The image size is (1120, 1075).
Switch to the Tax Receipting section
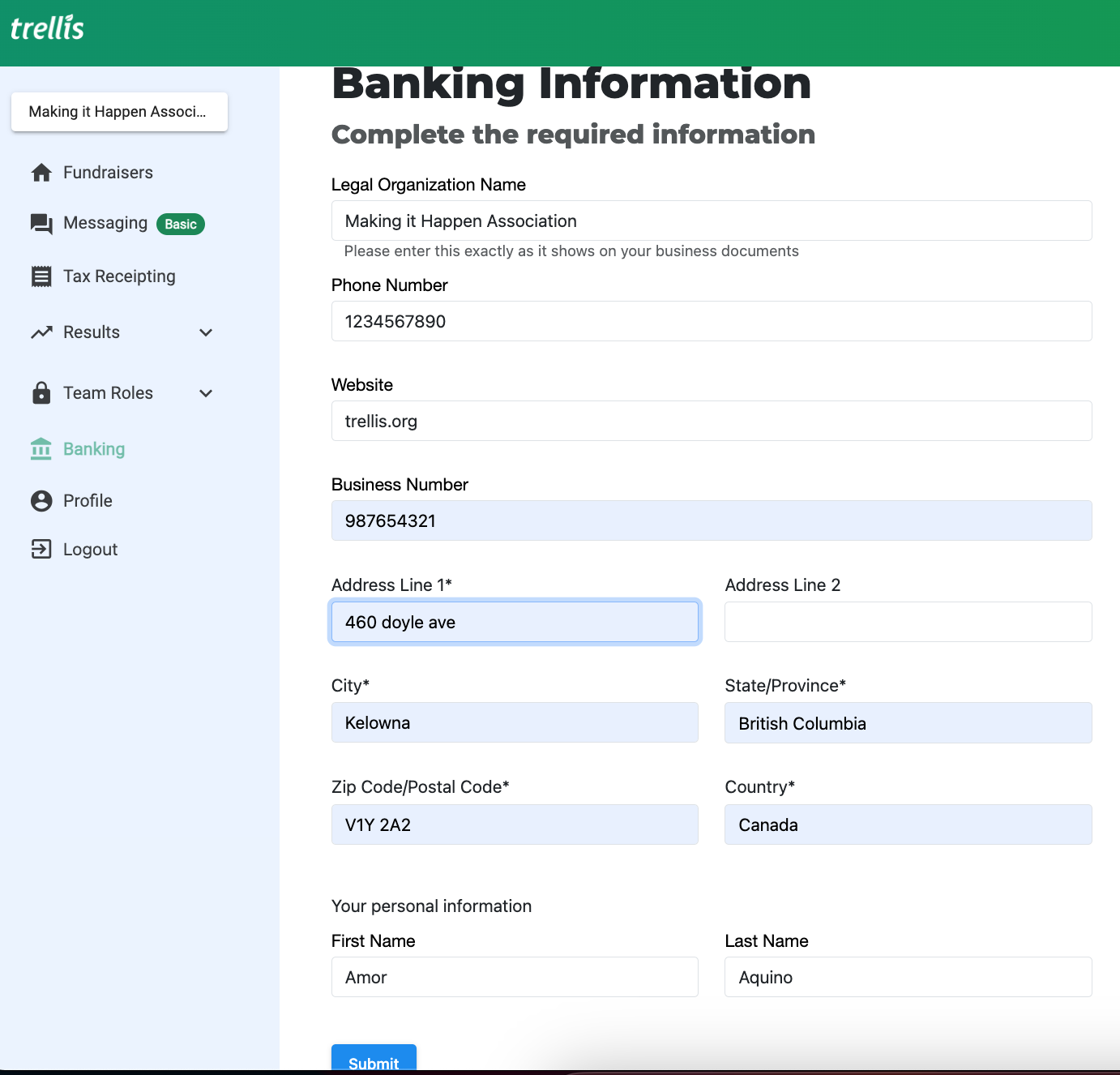tap(118, 276)
